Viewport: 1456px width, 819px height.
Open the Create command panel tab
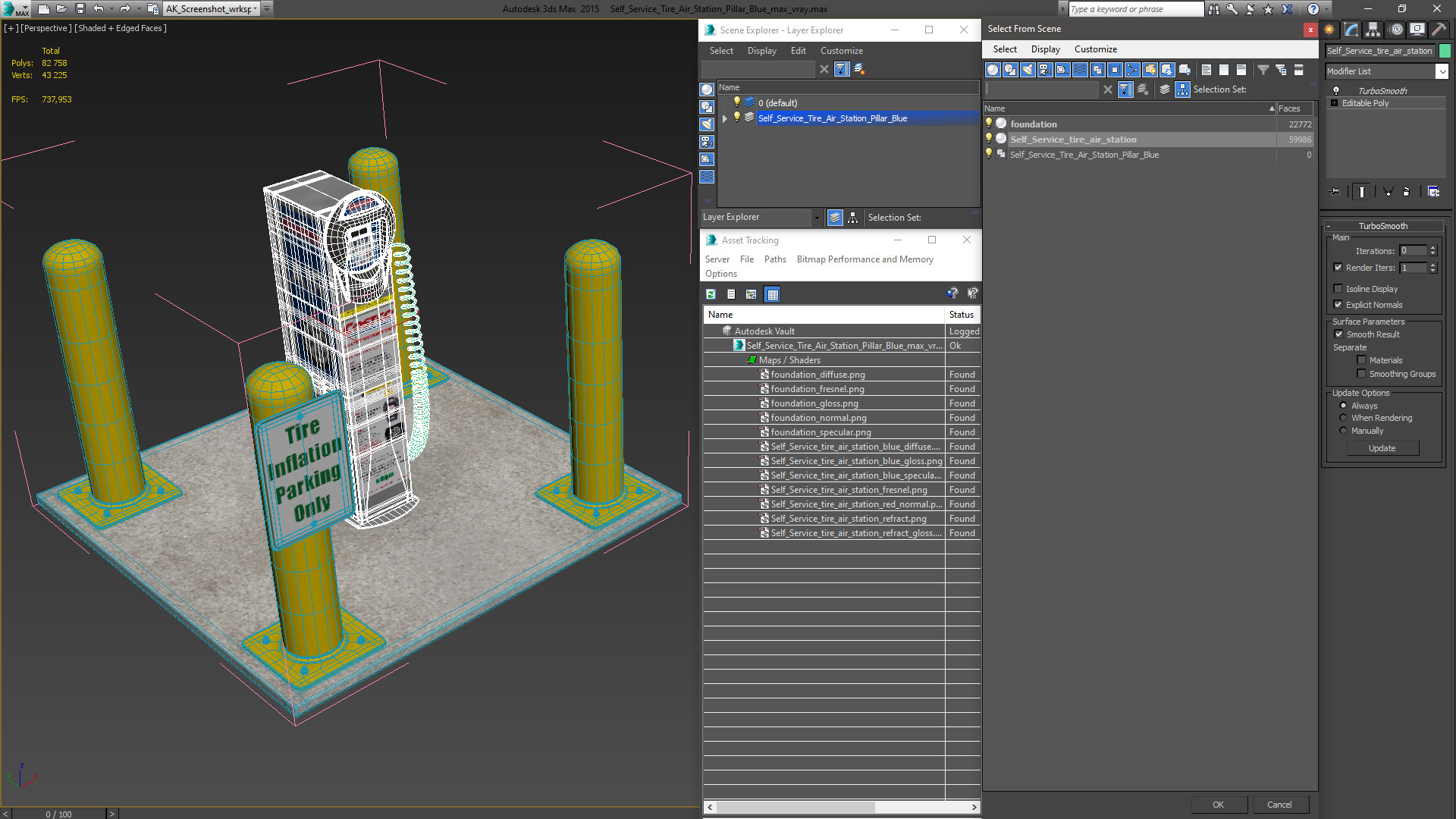(1329, 30)
